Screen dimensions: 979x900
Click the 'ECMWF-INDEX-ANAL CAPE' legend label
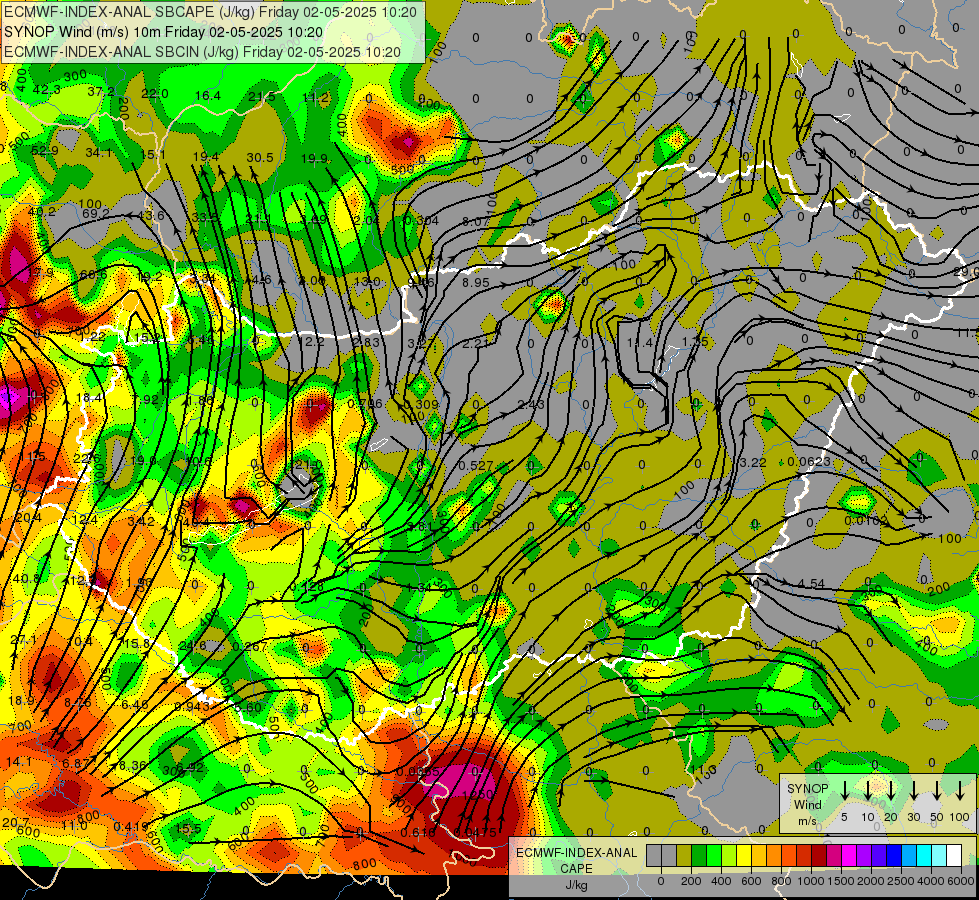coord(576,861)
